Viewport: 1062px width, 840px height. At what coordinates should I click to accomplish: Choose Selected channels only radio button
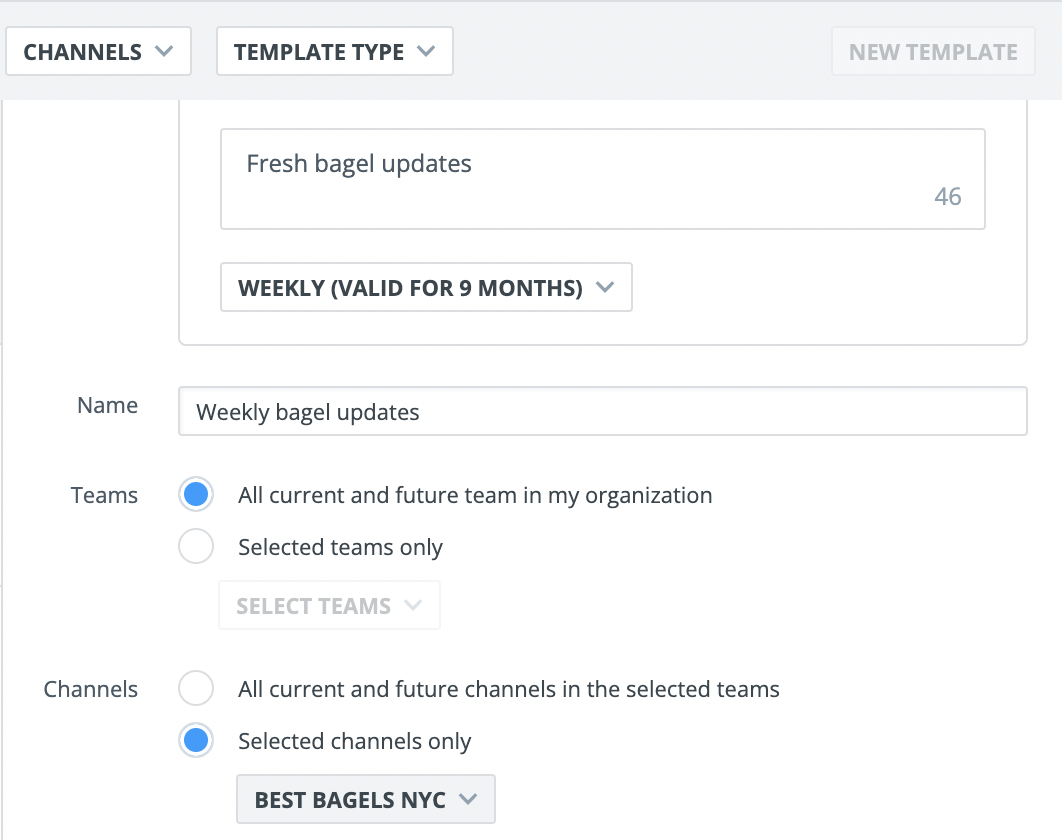coord(196,740)
